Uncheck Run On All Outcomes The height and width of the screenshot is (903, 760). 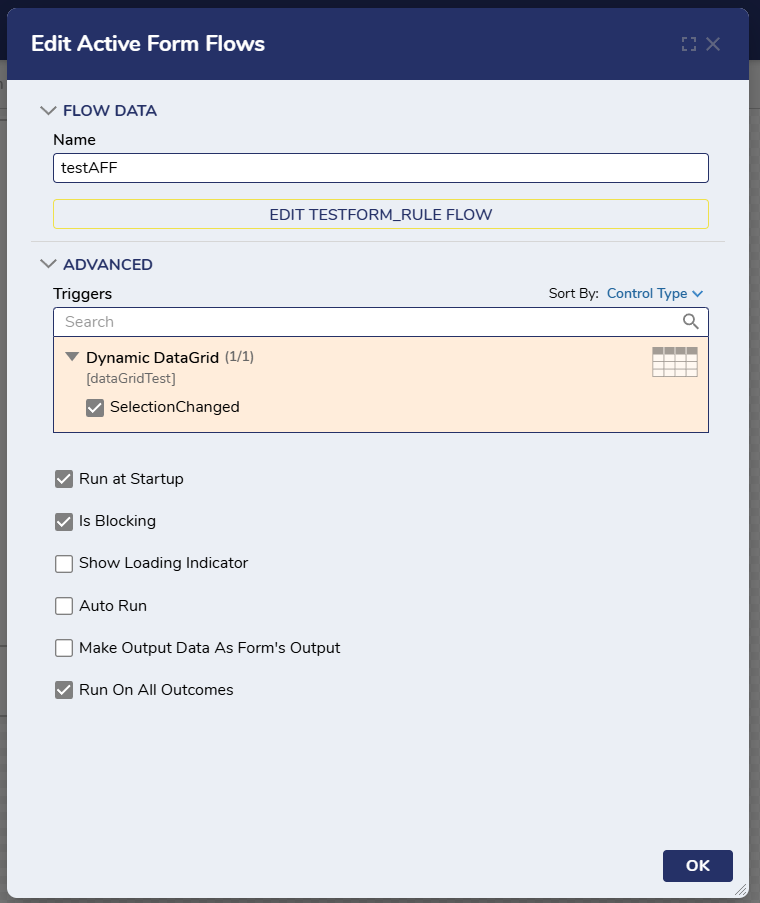click(x=64, y=690)
